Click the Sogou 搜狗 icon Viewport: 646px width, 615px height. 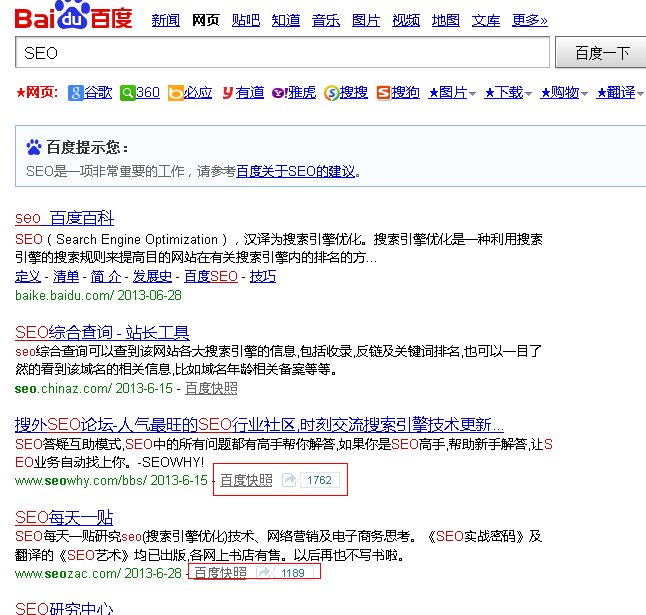click(x=383, y=93)
